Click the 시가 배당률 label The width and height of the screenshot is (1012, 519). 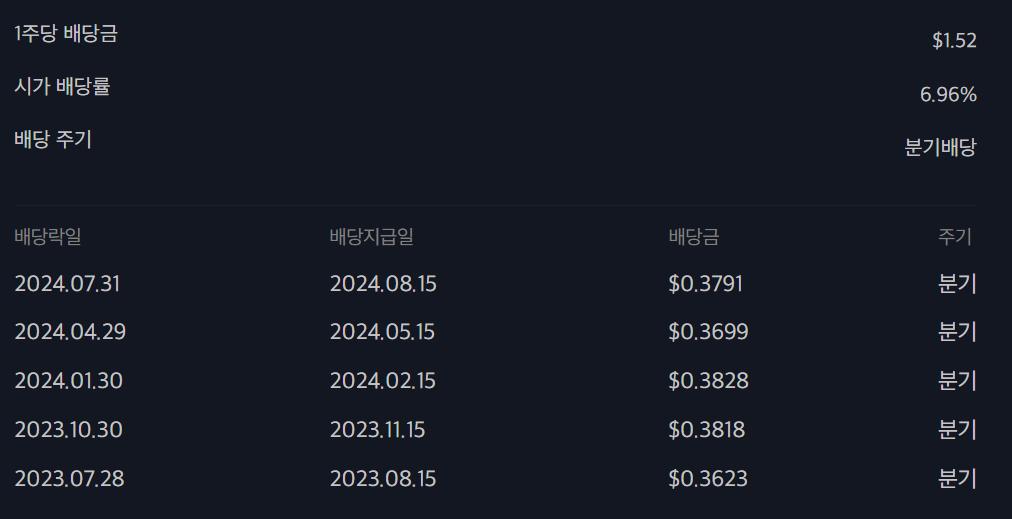(x=62, y=86)
